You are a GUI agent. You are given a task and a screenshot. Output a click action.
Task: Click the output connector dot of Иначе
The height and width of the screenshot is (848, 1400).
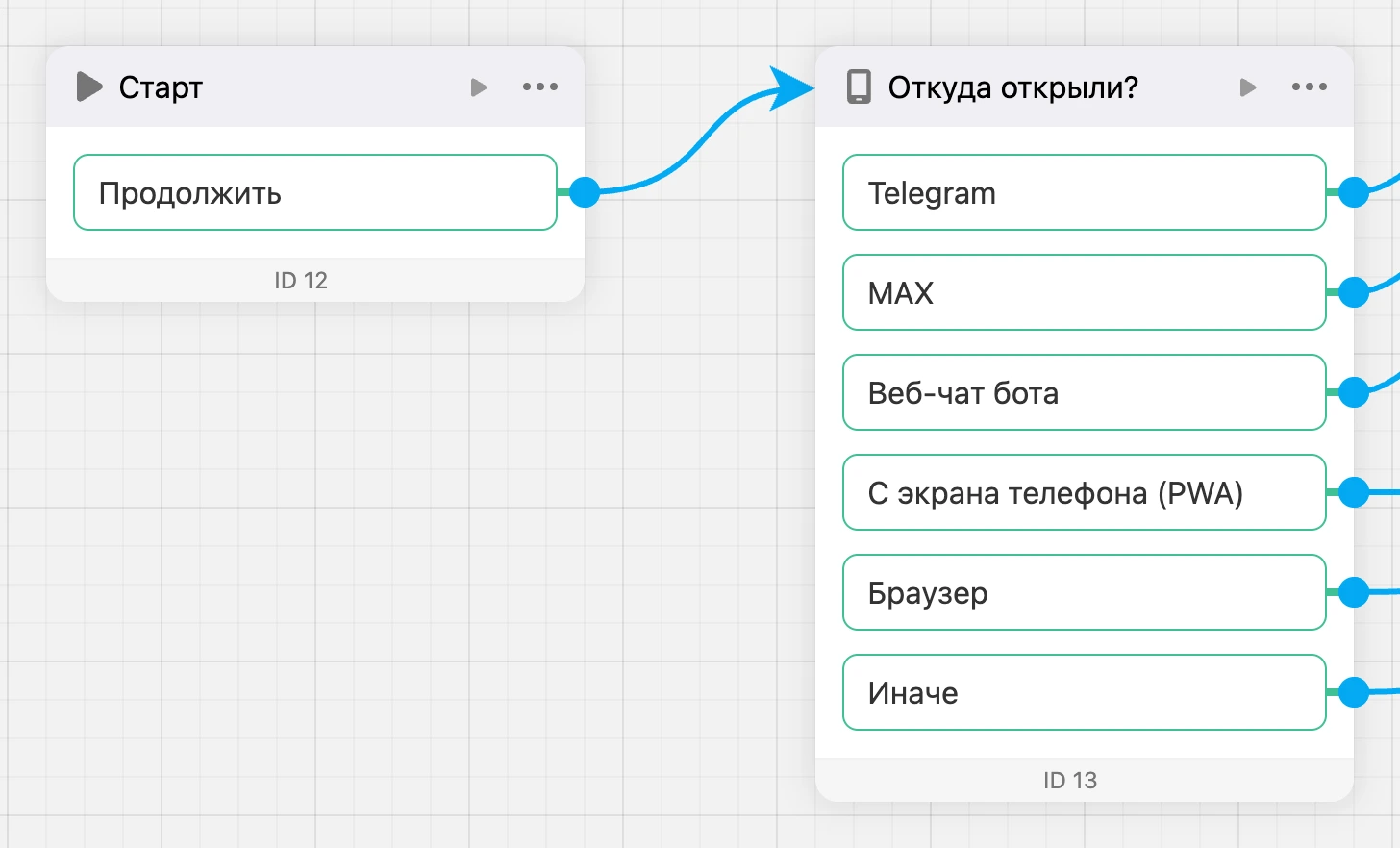coord(1354,692)
